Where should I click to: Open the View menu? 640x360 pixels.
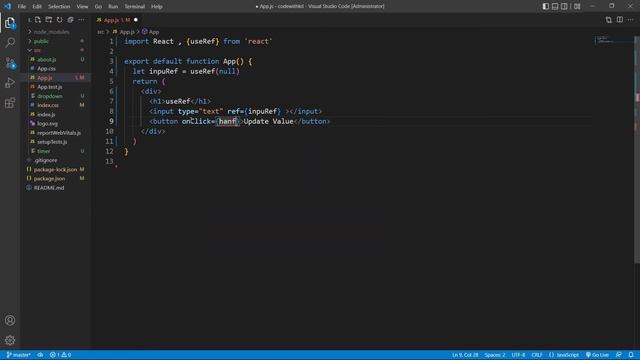[82, 7]
